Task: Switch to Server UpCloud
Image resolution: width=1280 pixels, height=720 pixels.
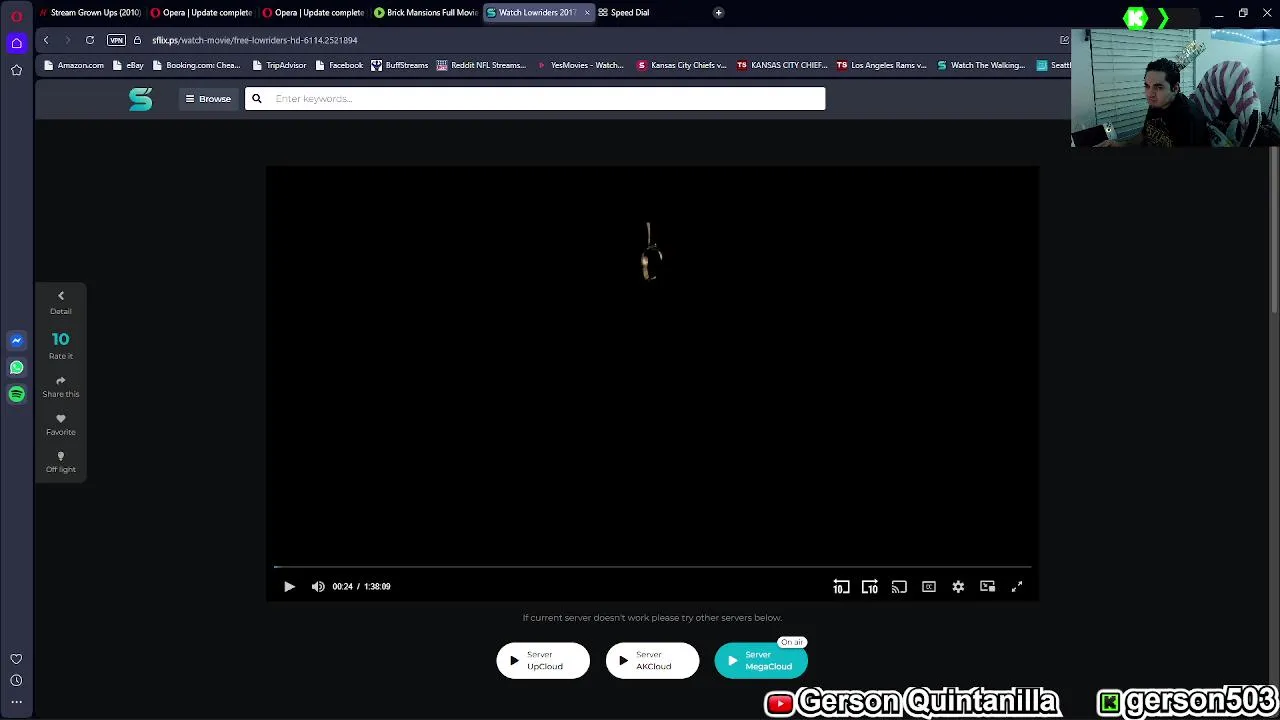Action: point(543,660)
